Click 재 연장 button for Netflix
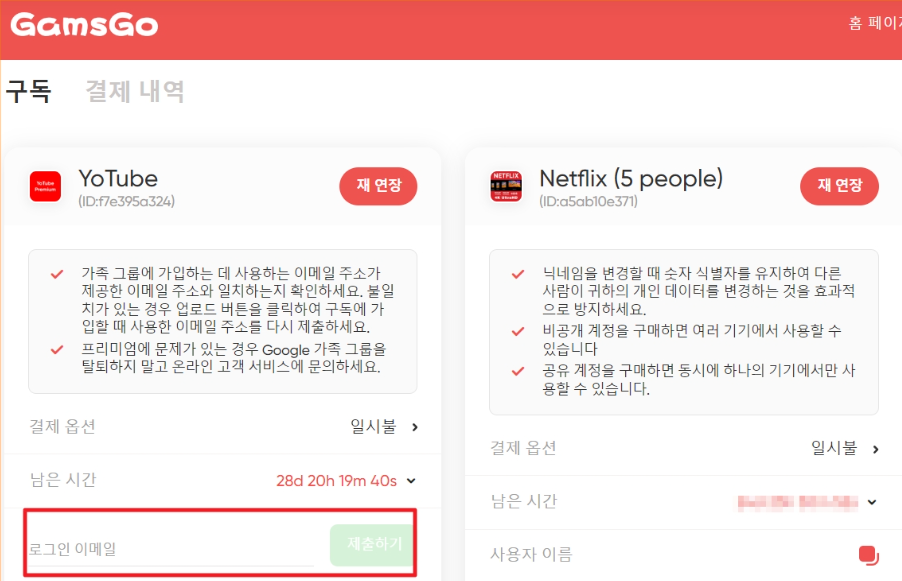Screen dimensions: 902x581 pos(839,186)
